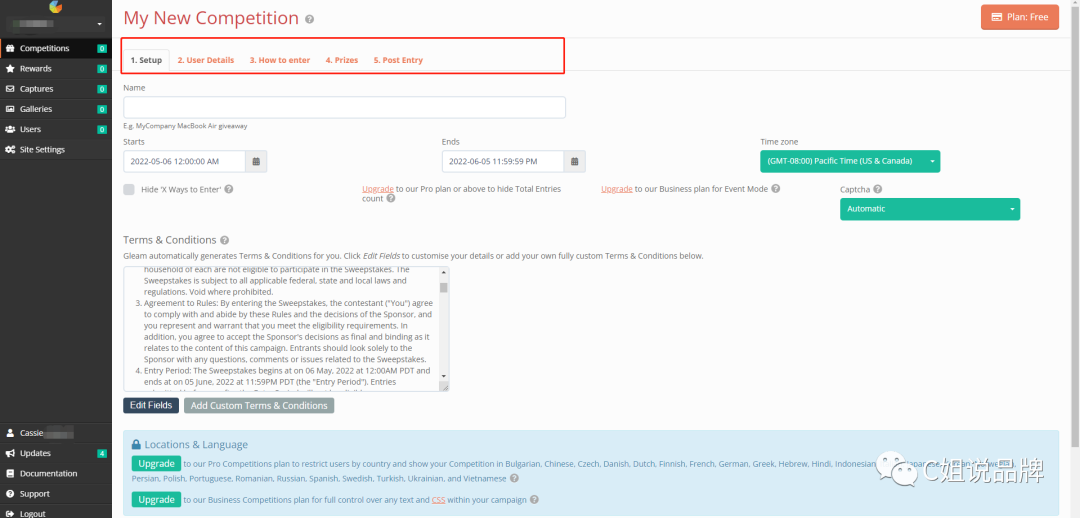Screen dimensions: 1080x518
Task: Click the help icon after Event Mode
Action: tap(776, 189)
